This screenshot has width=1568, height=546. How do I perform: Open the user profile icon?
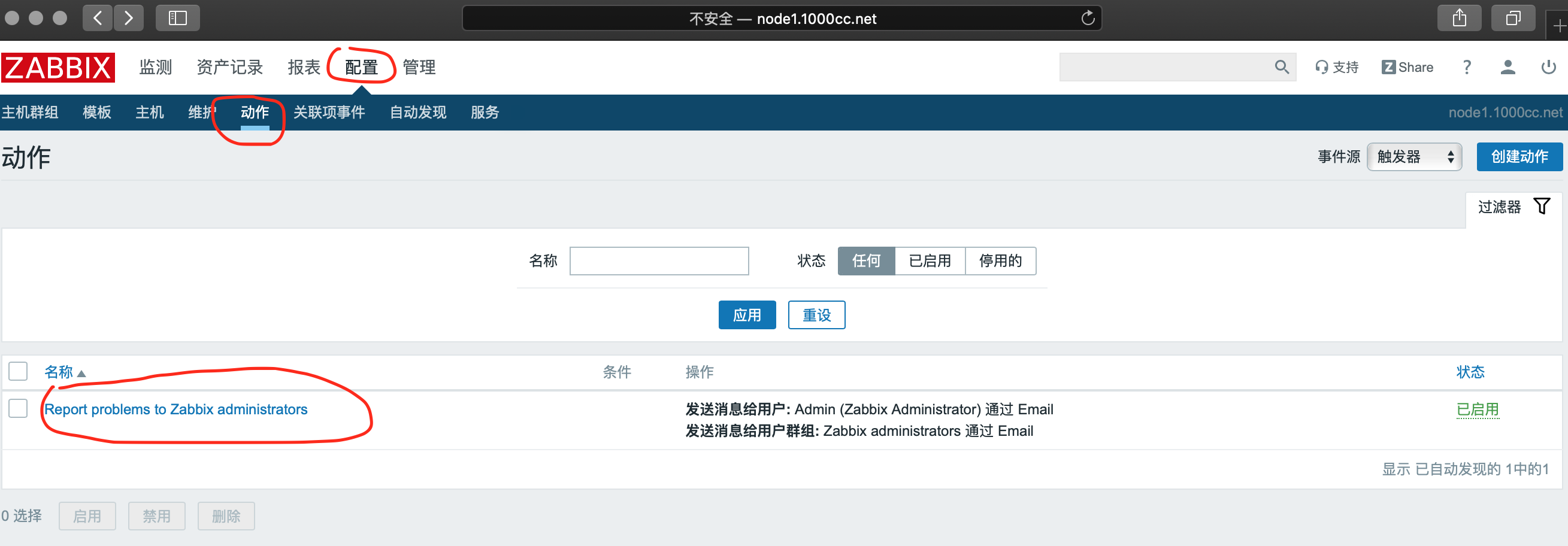(1508, 68)
